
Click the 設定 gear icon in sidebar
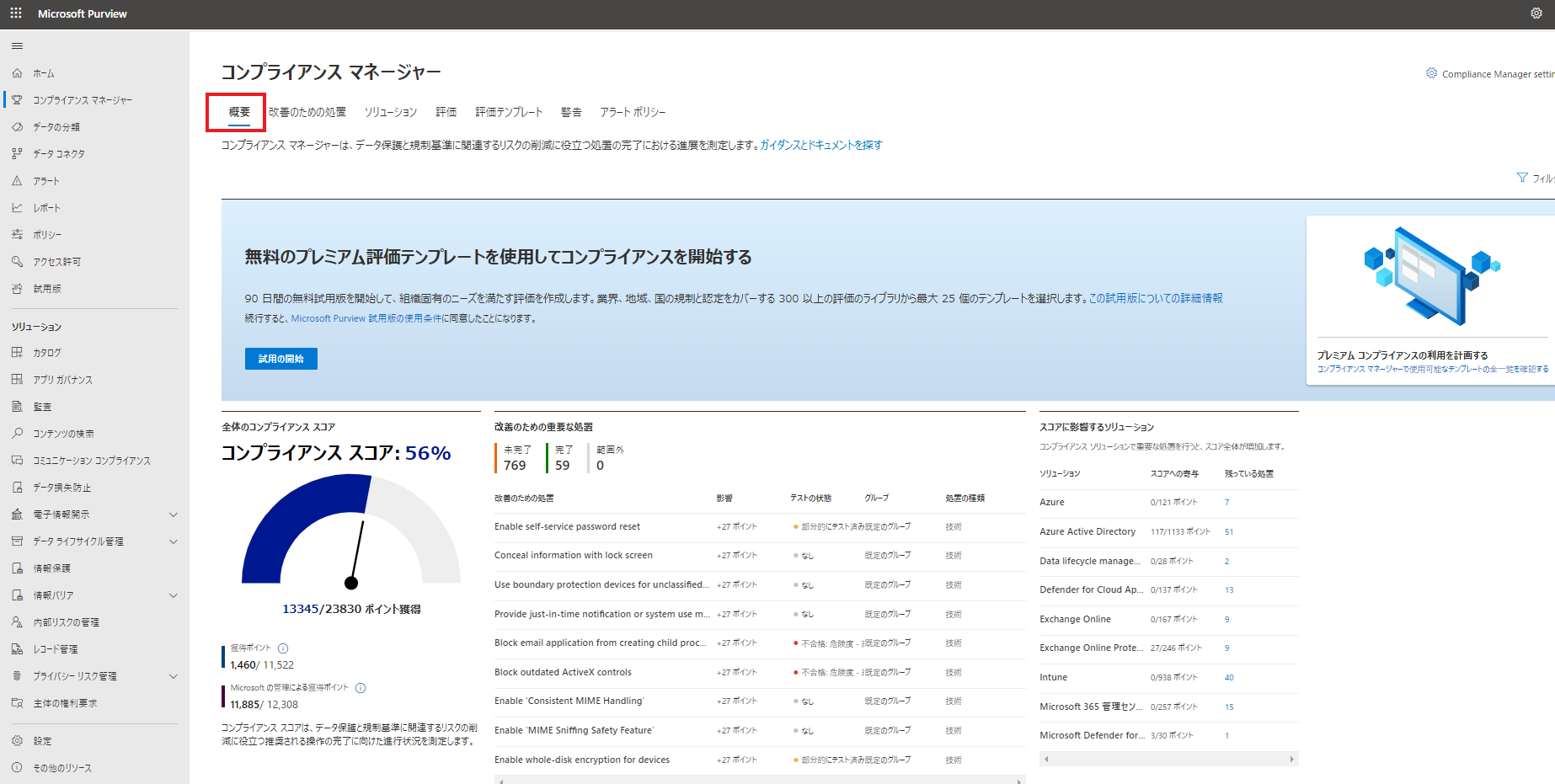17,741
